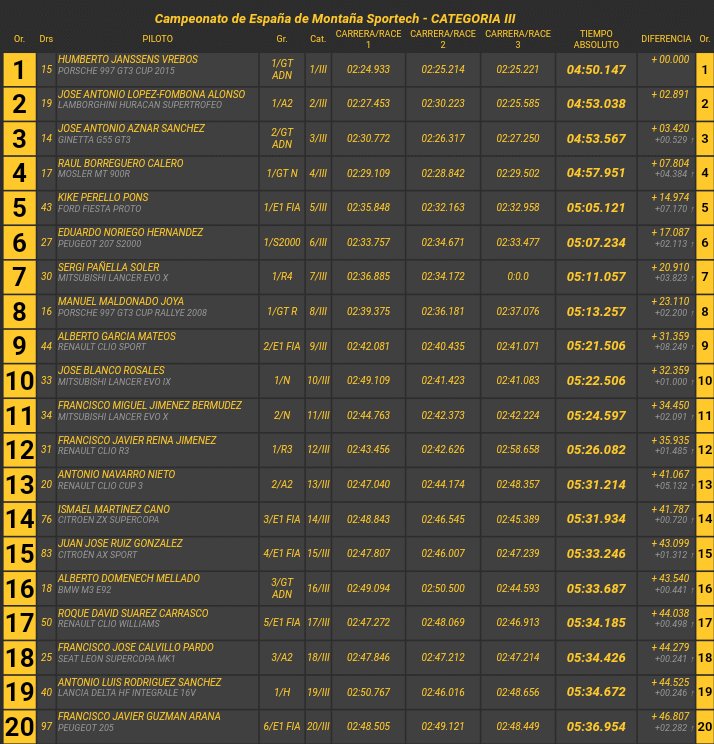Click driver ANTONIO NAVARRO NIETO
Screen dimensions: 714x744
pyautogui.click(x=116, y=474)
